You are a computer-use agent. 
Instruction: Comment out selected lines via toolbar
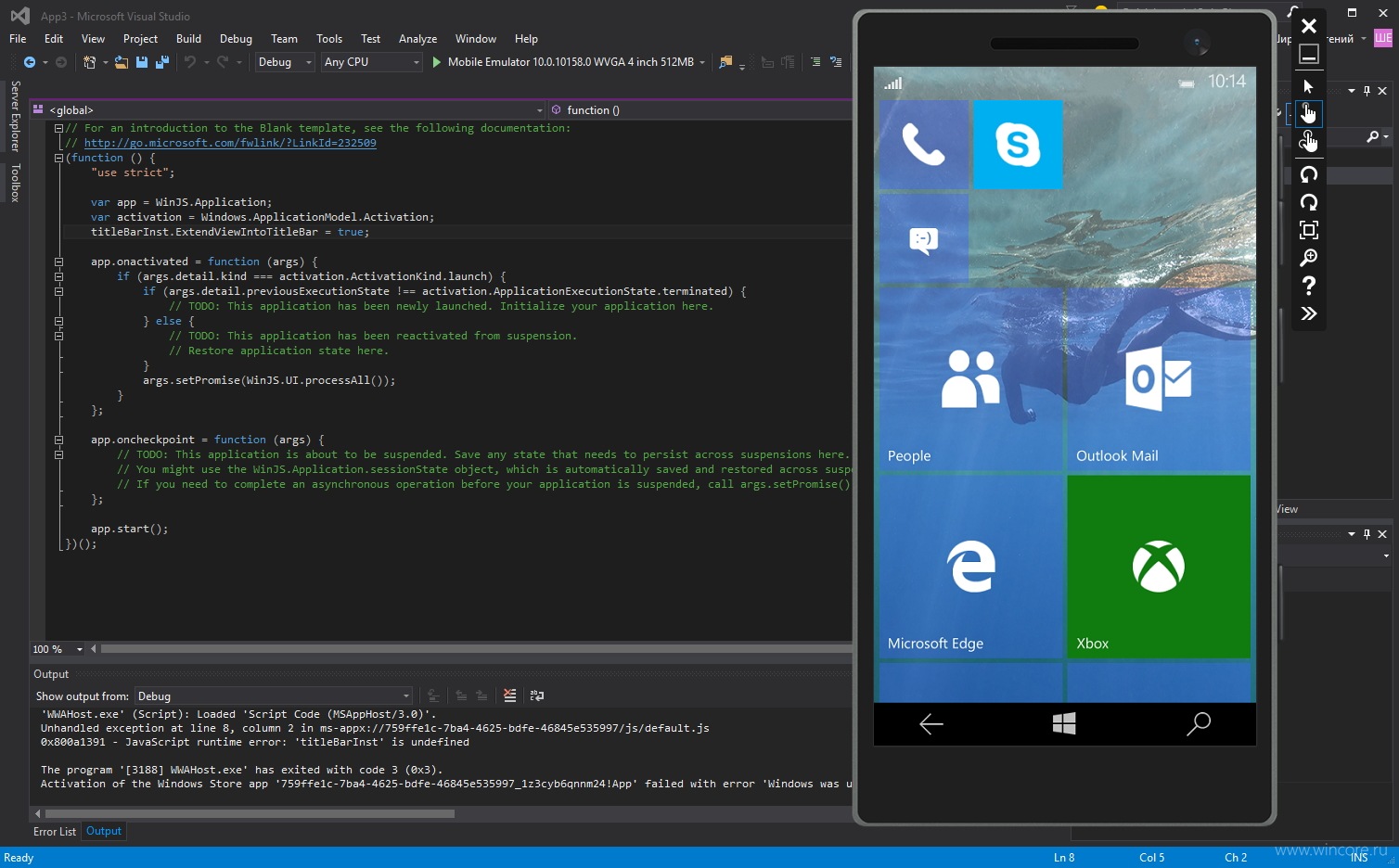click(x=815, y=62)
